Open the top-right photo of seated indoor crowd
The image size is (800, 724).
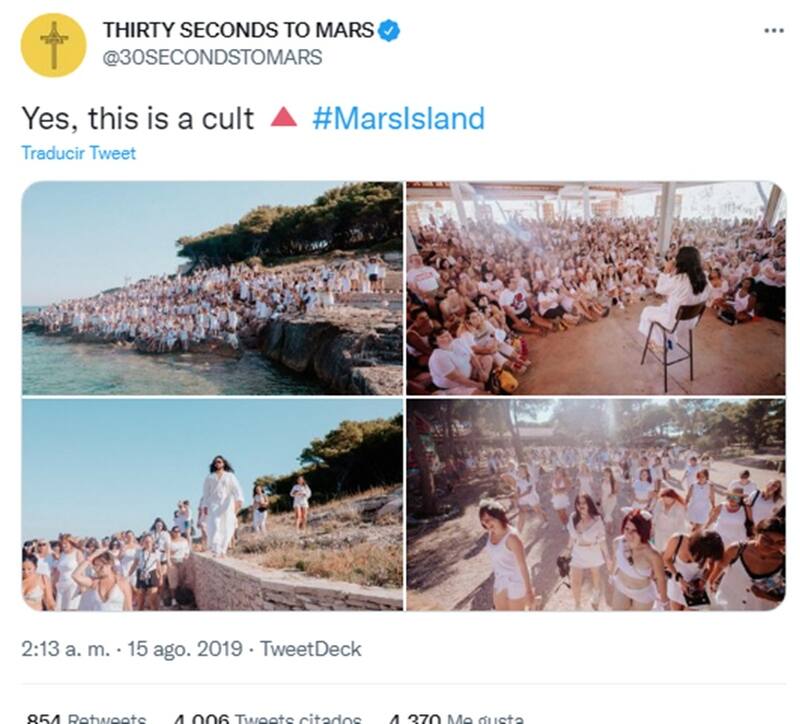pyautogui.click(x=596, y=288)
